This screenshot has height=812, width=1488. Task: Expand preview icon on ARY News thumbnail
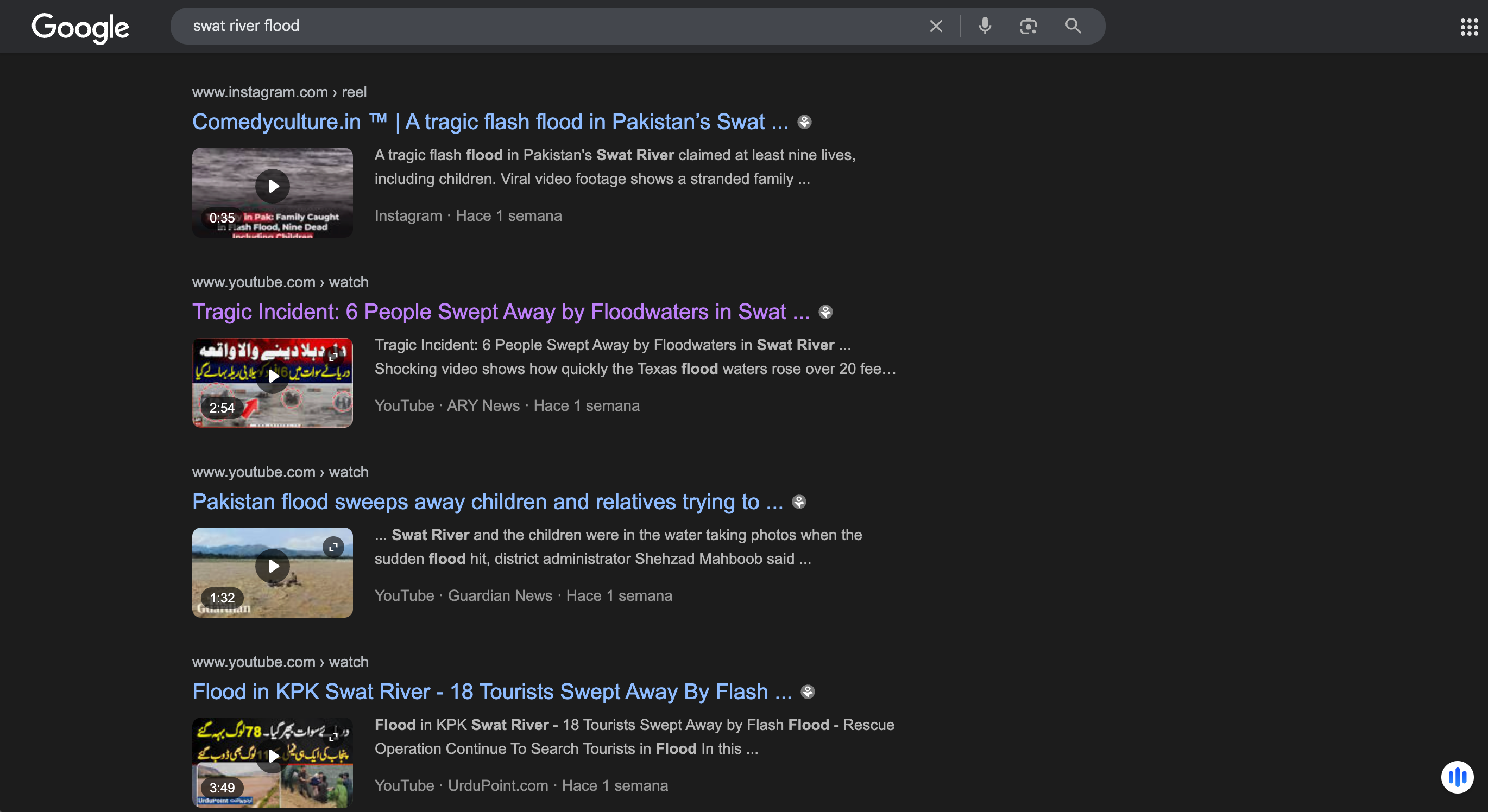coord(333,357)
